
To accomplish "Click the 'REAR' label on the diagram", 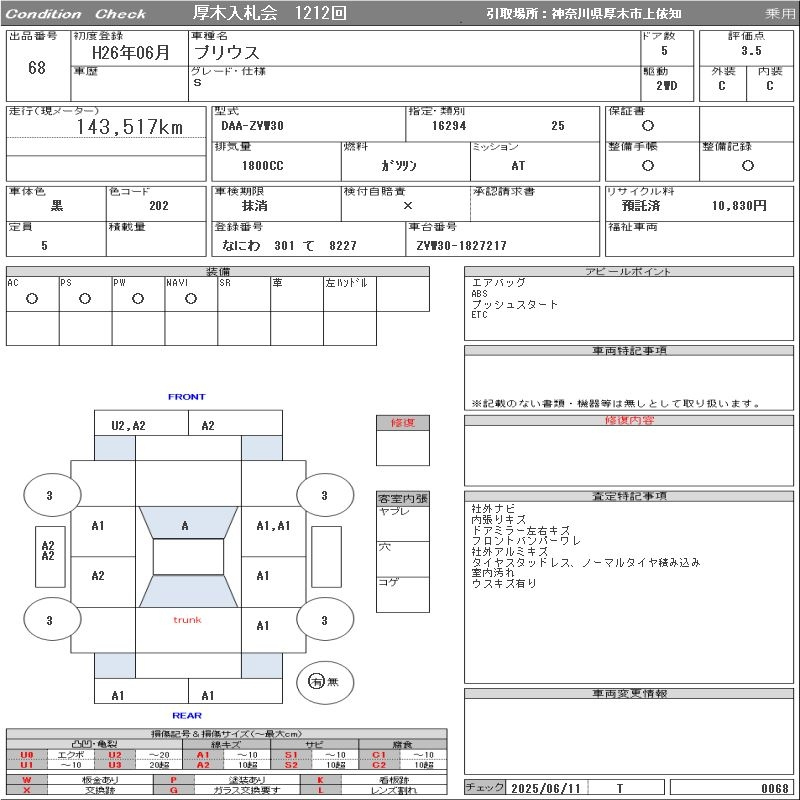I will pyautogui.click(x=187, y=716).
